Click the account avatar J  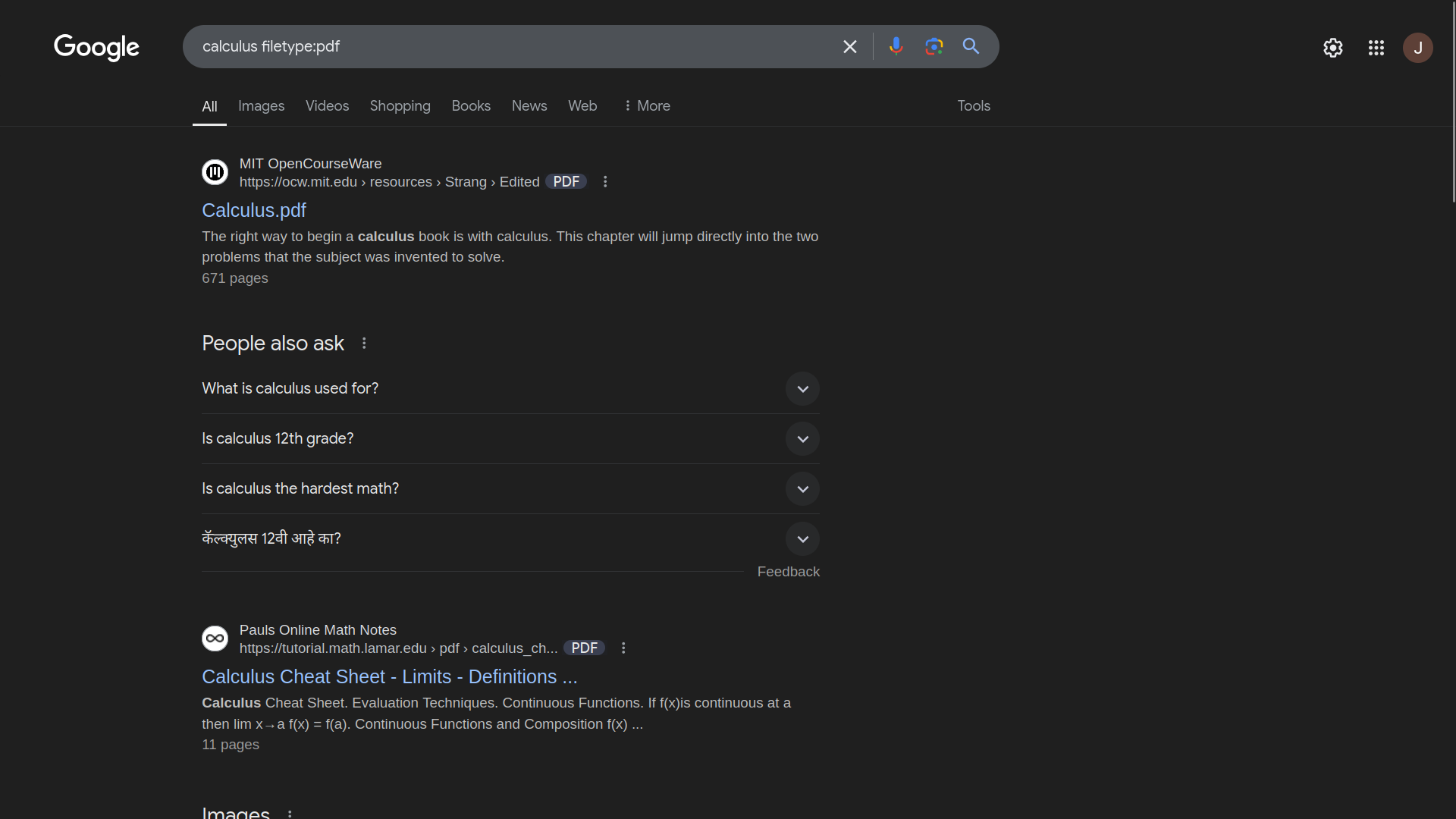point(1417,48)
